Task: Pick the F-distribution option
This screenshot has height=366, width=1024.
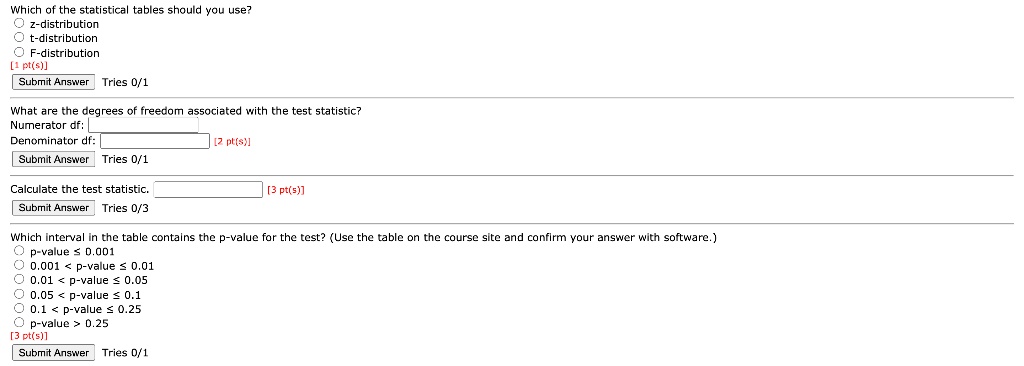Action: [20, 52]
